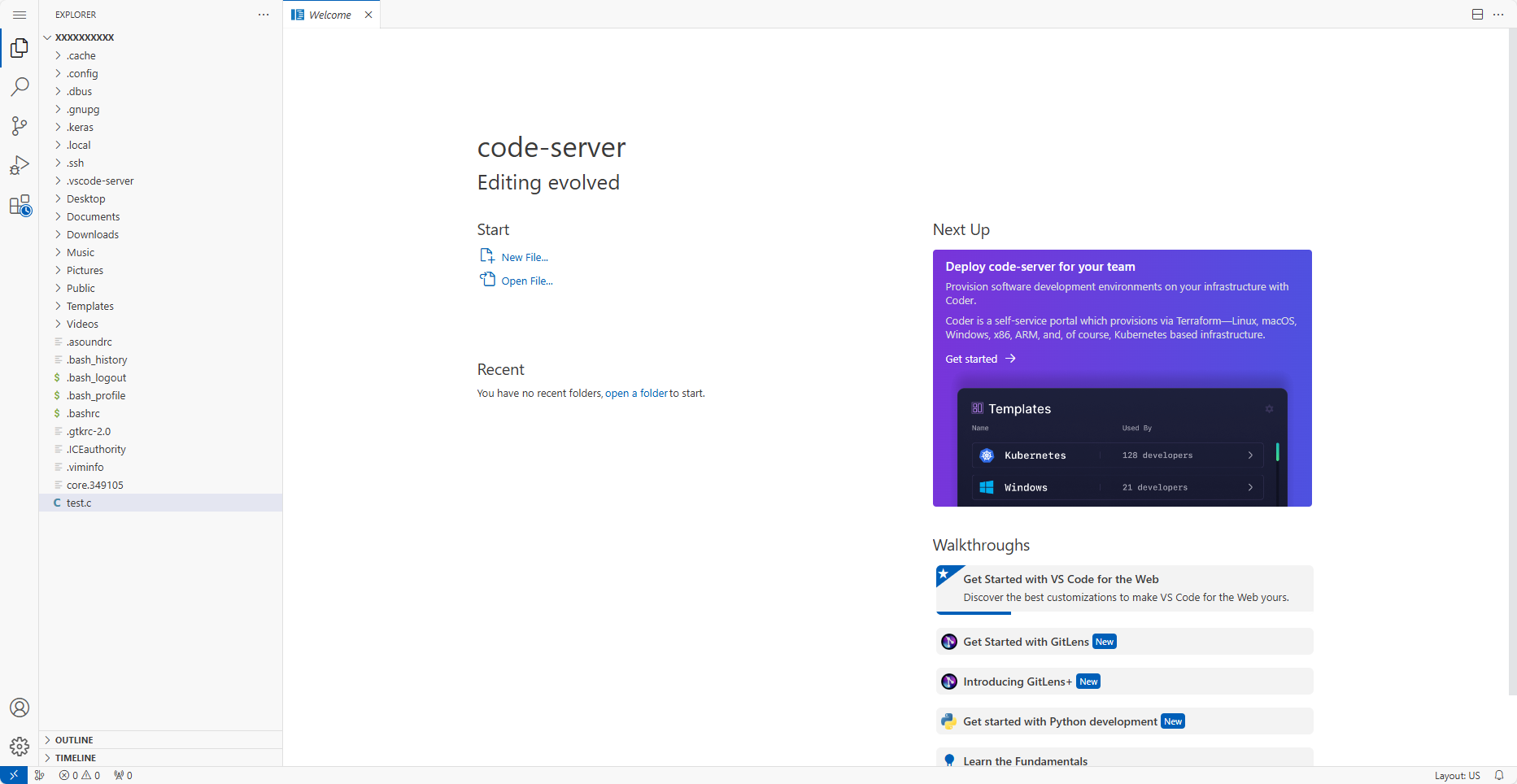The image size is (1517, 784).
Task: Expand the TIMELINE section
Action: [160, 757]
